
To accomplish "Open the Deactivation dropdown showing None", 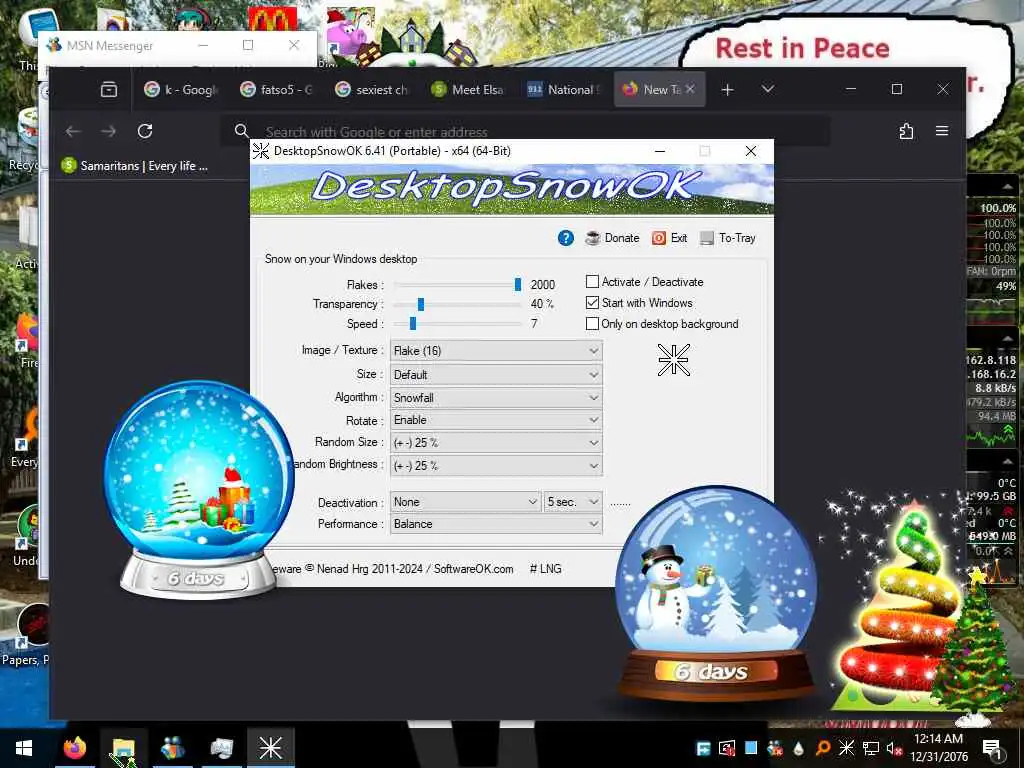I will click(x=465, y=502).
